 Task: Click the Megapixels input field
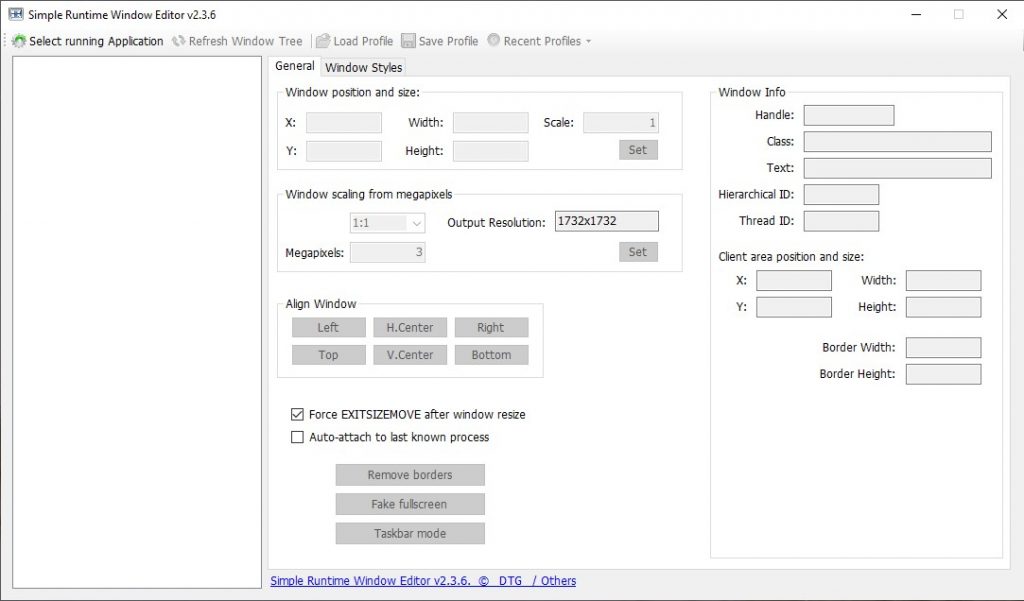click(x=387, y=253)
